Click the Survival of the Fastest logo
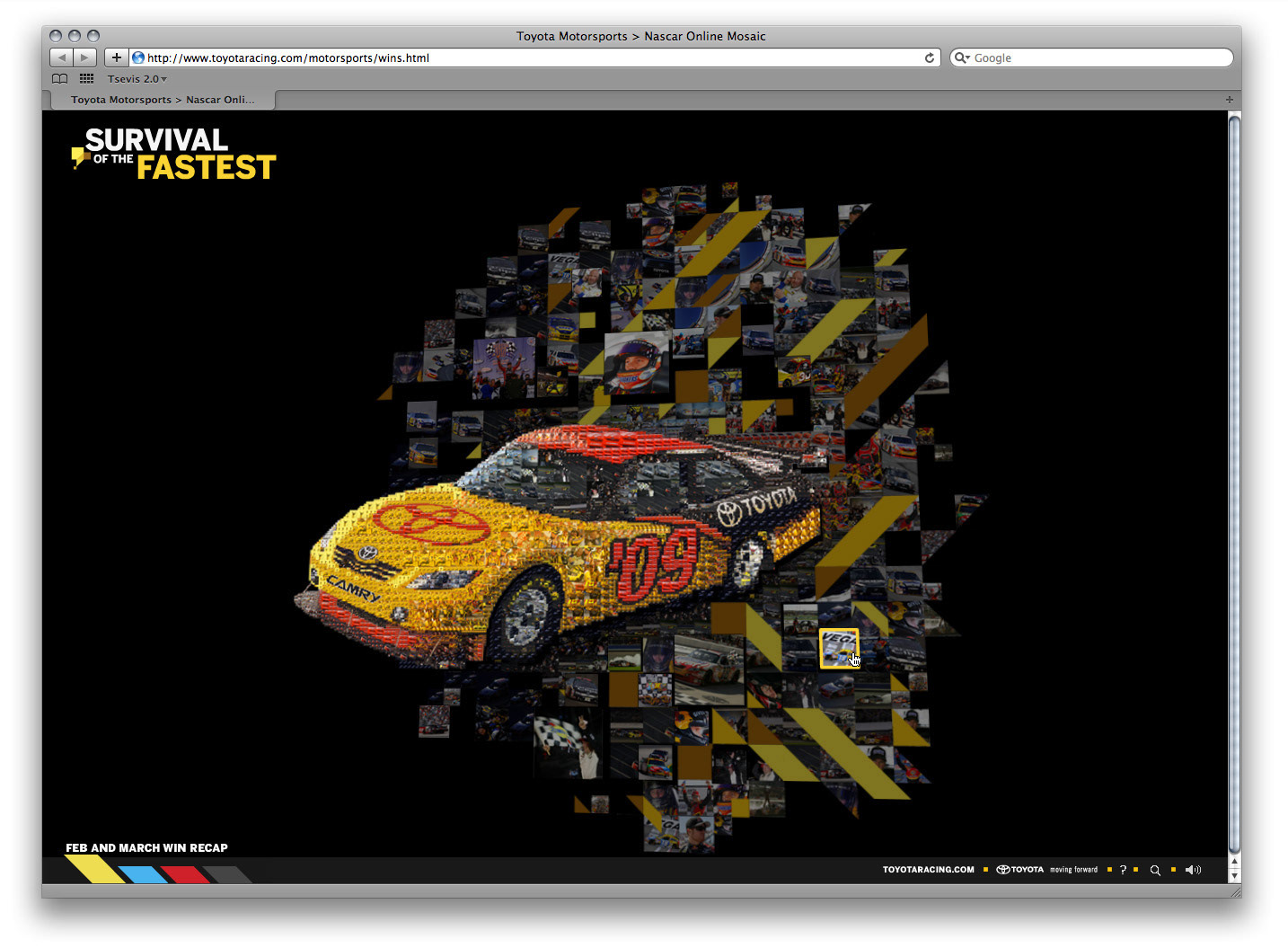Viewport: 1288px width, 948px height. pos(173,154)
